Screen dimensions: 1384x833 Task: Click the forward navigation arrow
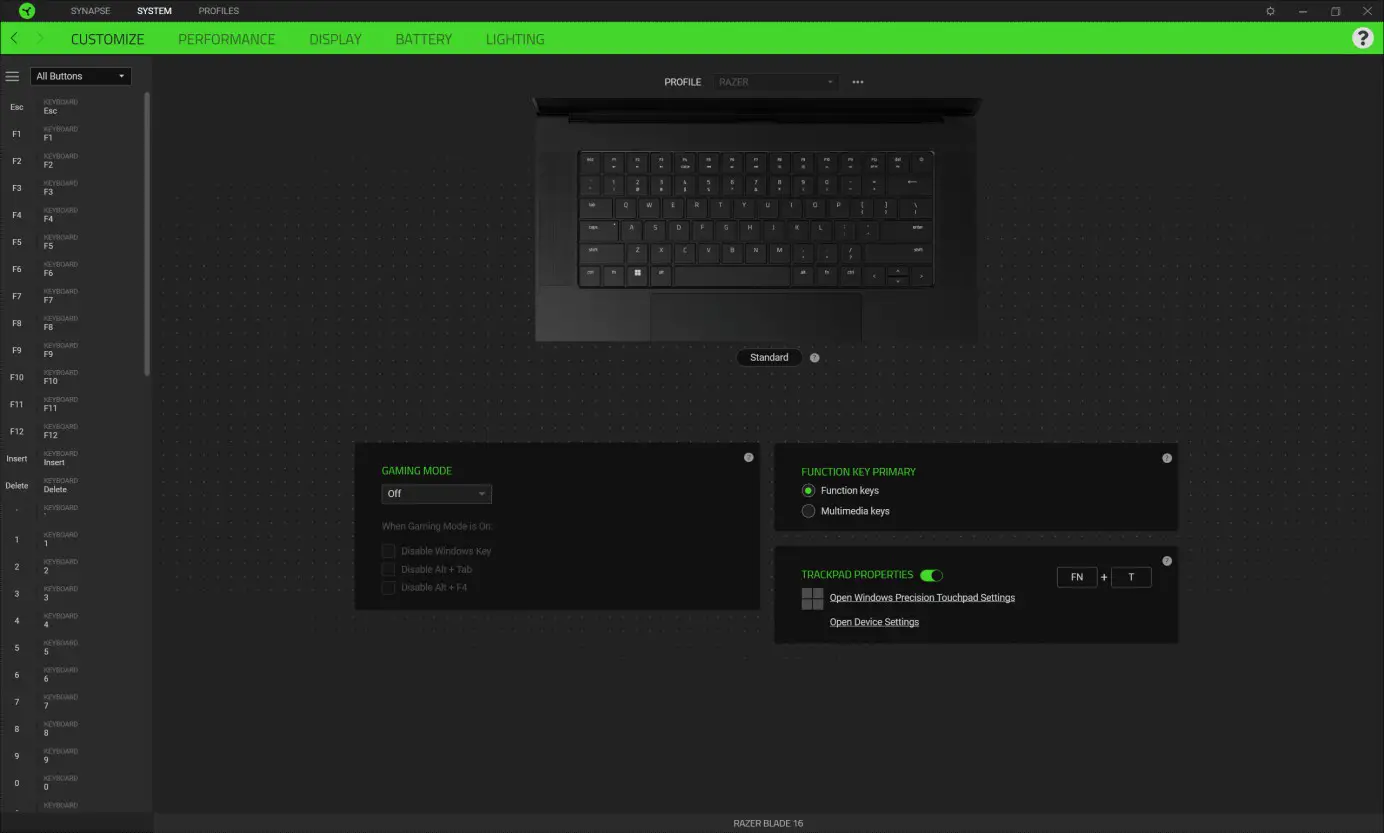coord(38,38)
